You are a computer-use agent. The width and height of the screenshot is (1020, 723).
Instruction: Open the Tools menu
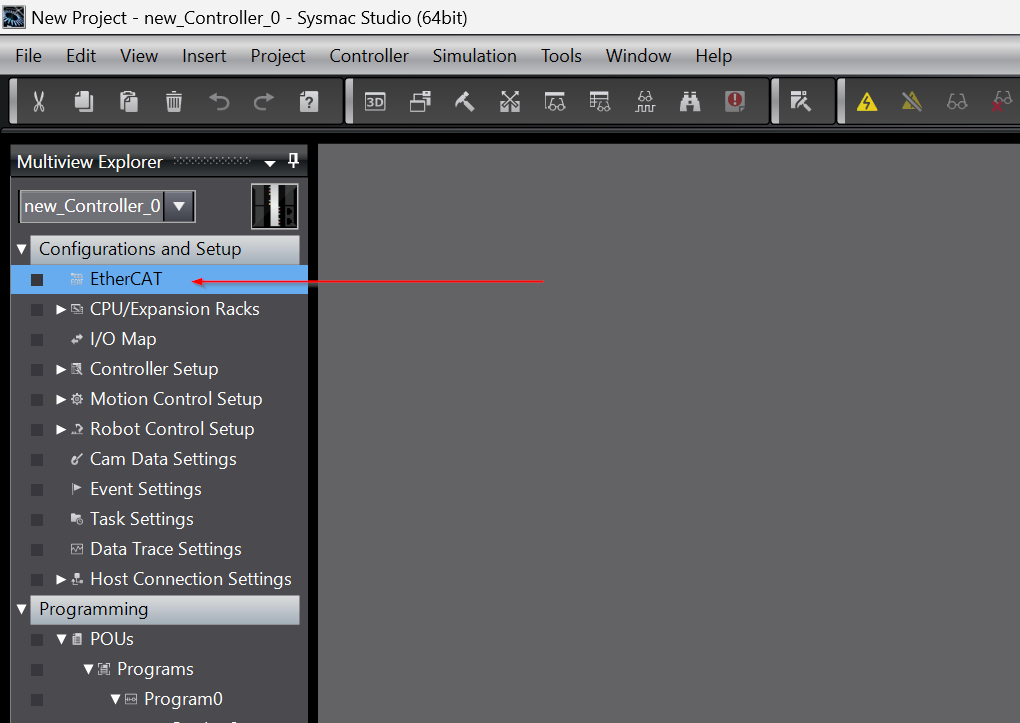pyautogui.click(x=561, y=56)
